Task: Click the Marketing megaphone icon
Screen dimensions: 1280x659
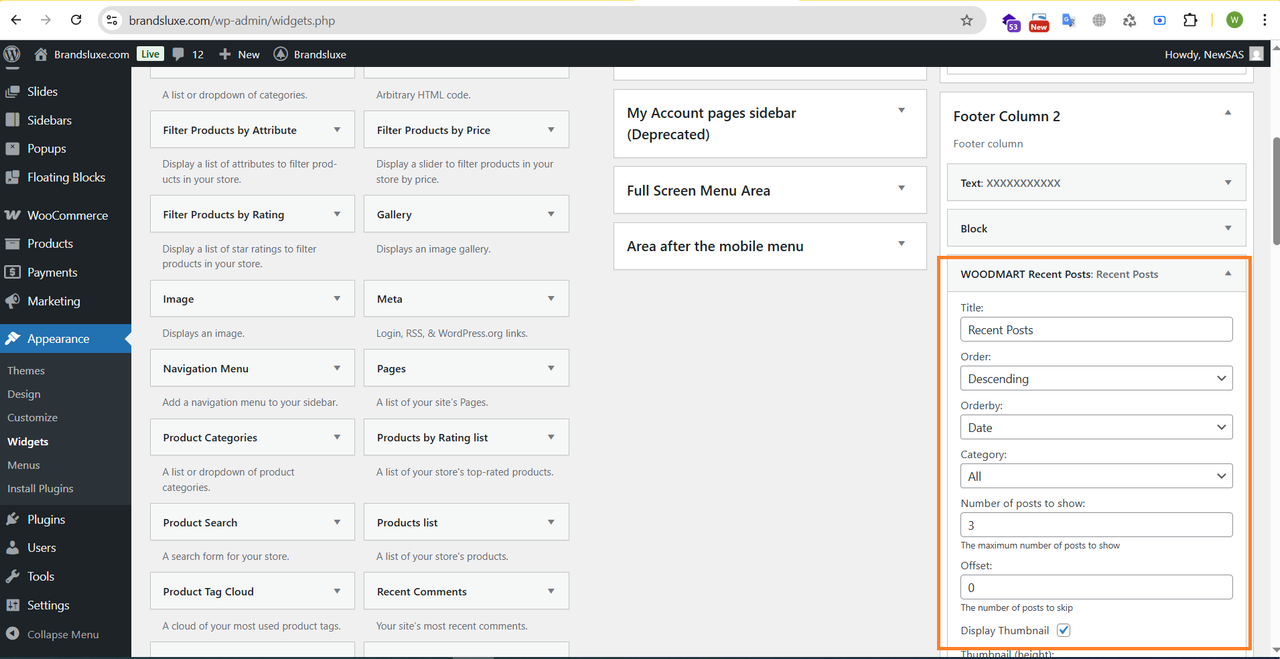Action: (13, 301)
